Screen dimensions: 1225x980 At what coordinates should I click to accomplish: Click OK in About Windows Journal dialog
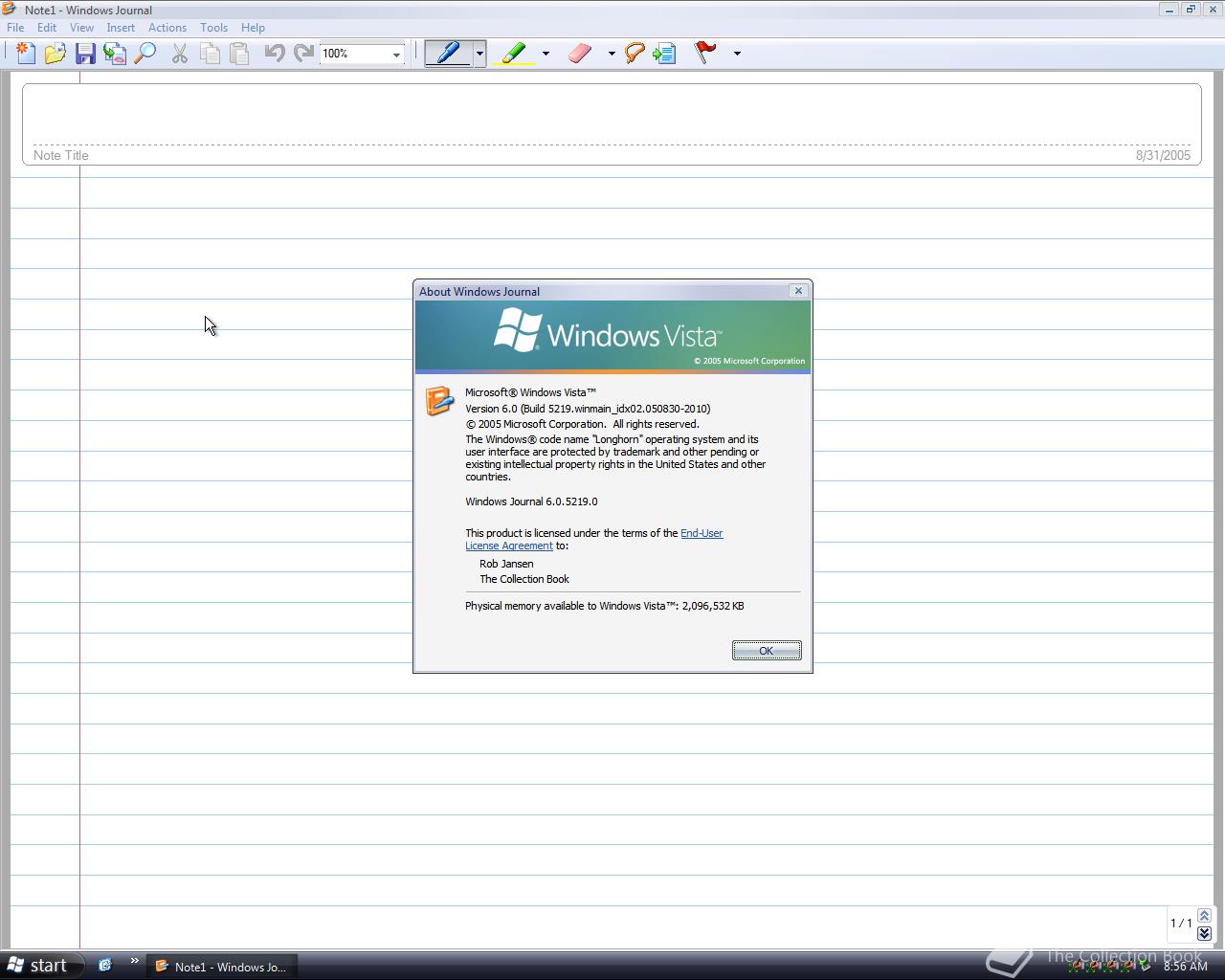pyautogui.click(x=767, y=651)
